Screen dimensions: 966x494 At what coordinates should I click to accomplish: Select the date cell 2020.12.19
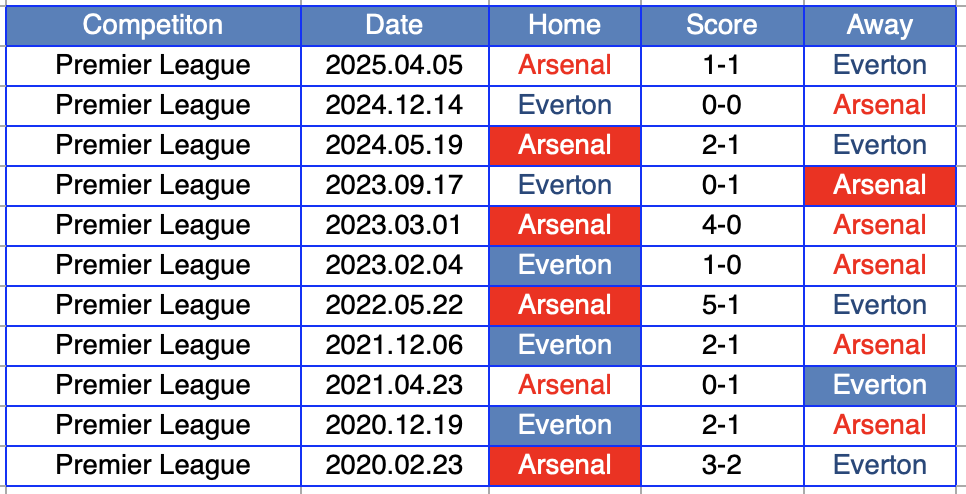(394, 425)
